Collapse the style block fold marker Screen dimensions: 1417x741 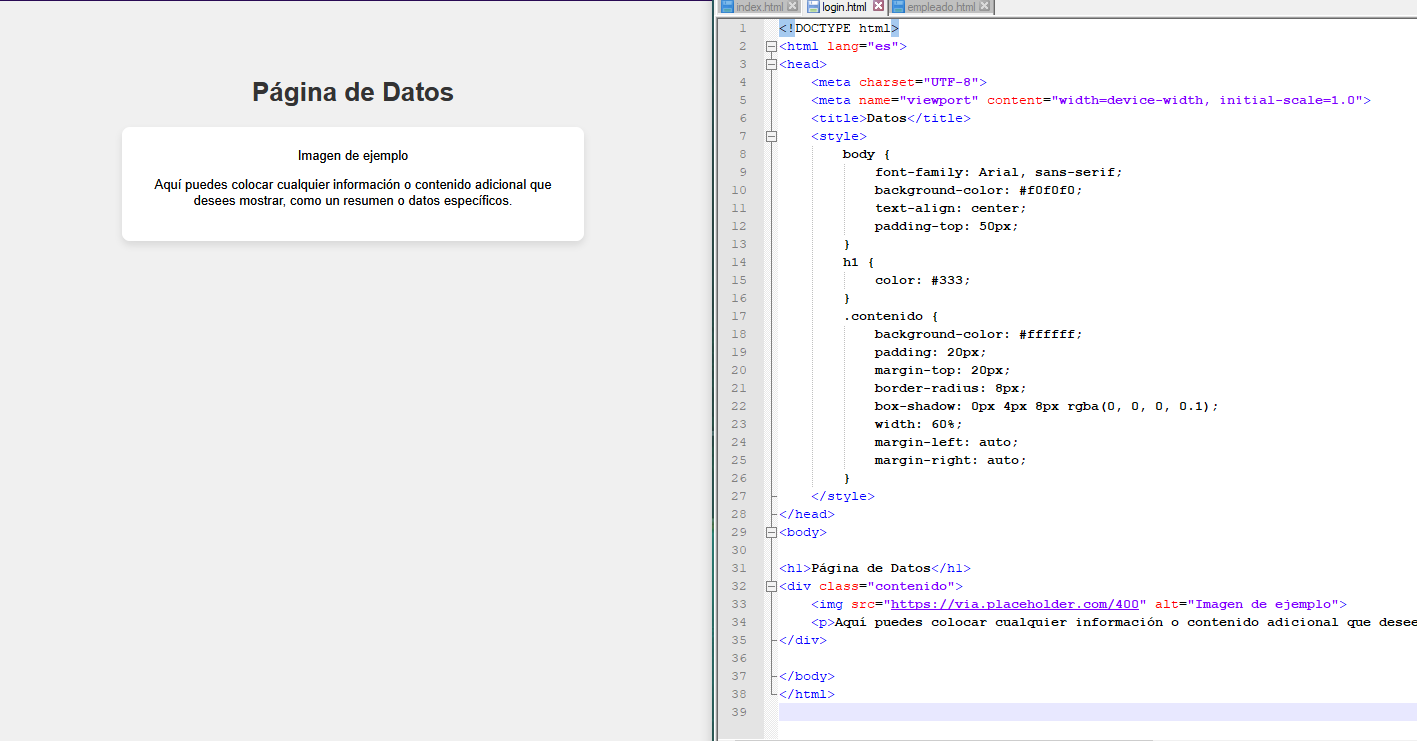771,136
